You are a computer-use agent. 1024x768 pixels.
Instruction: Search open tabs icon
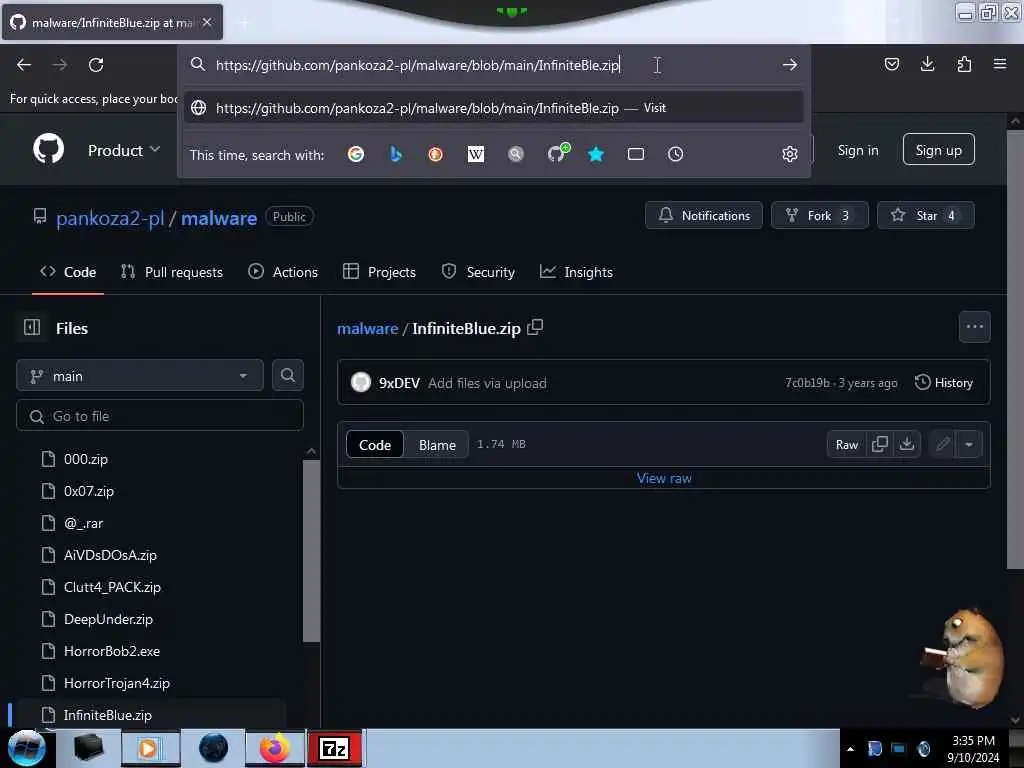635,154
